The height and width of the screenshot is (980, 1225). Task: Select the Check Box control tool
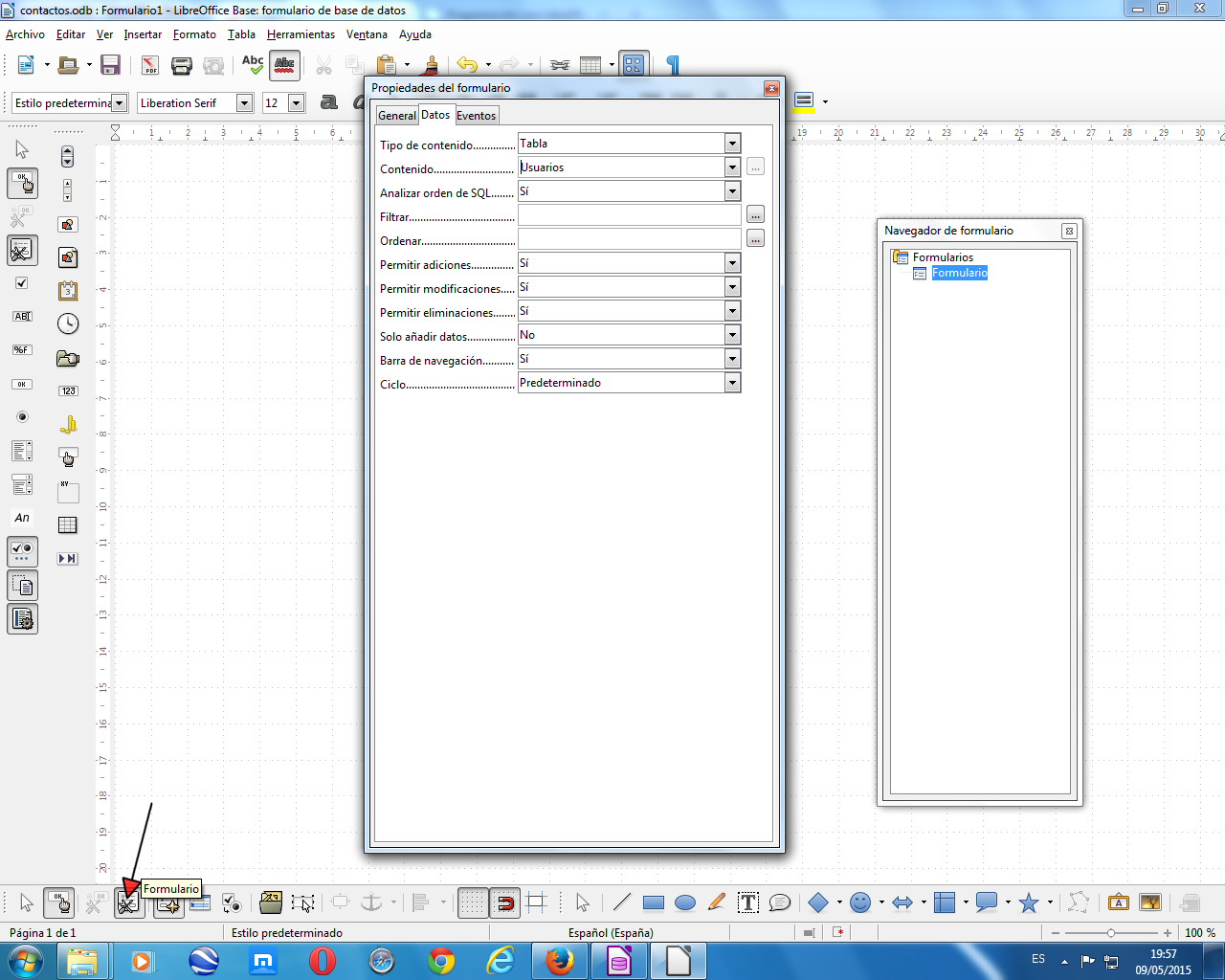(22, 283)
